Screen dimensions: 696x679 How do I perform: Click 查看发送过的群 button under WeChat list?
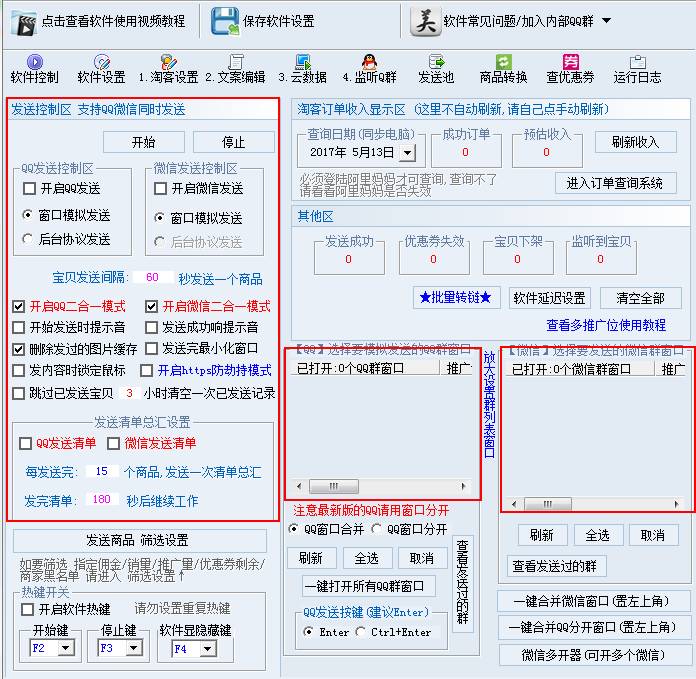(557, 566)
